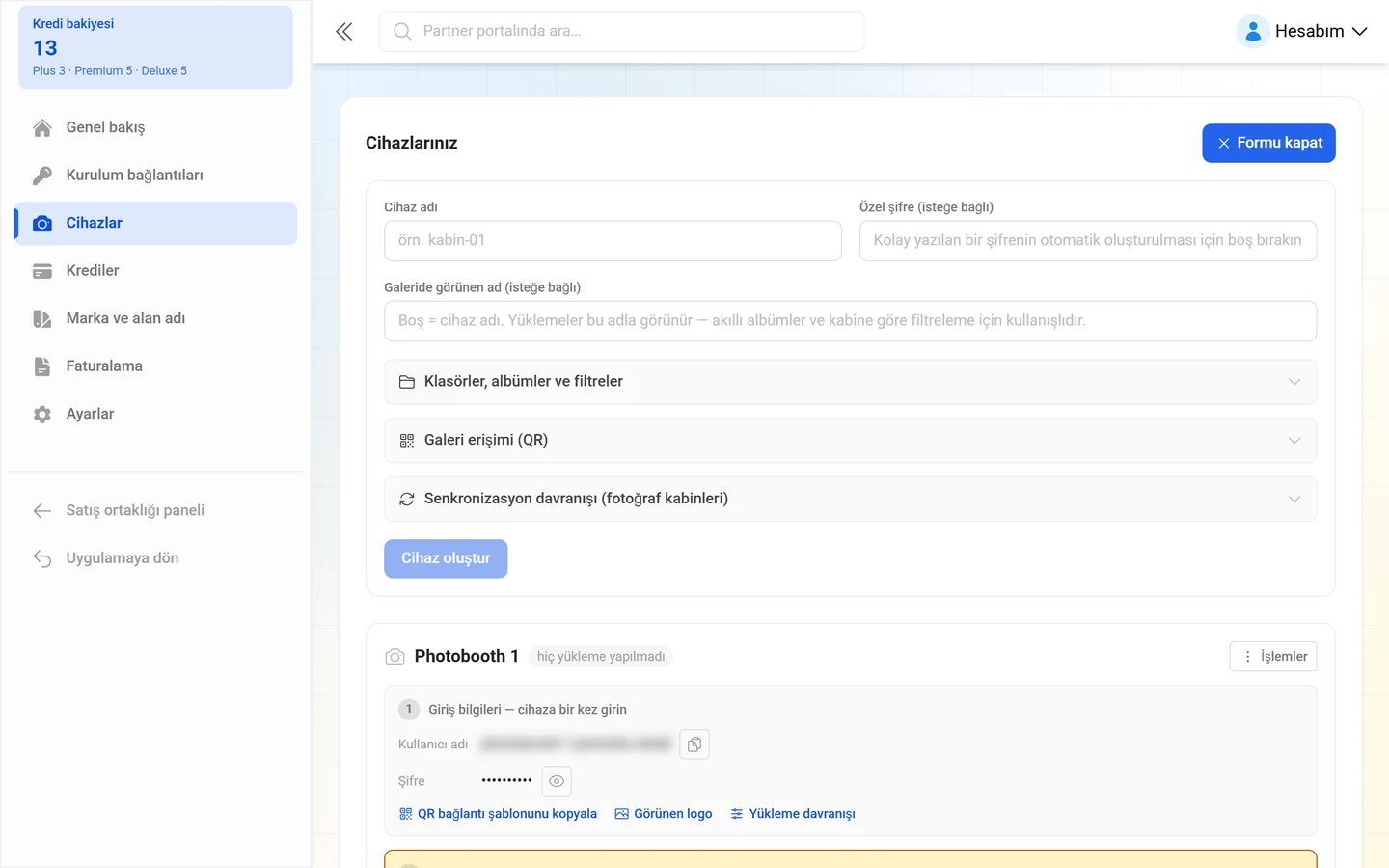Focus the Cihaz adı input field

613,241
